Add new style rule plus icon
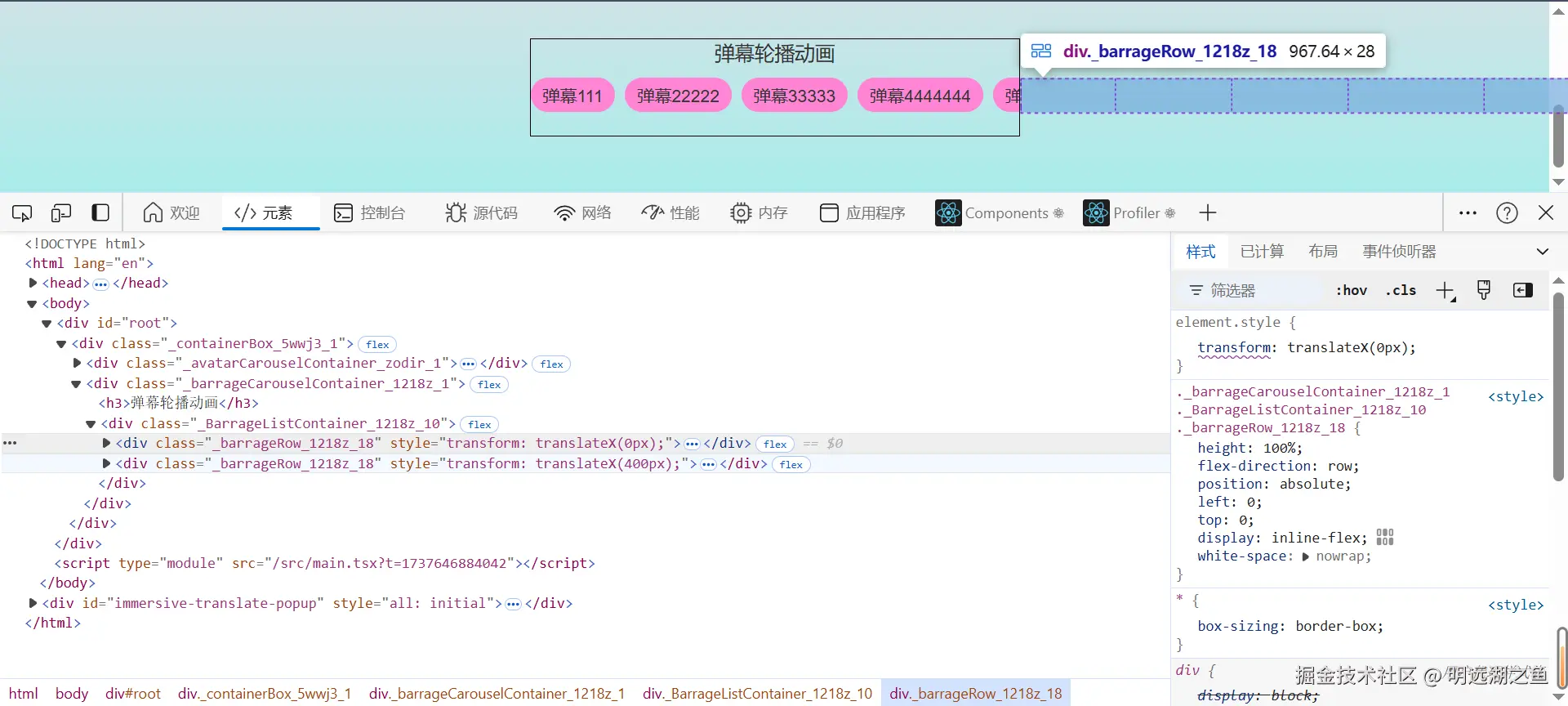The height and width of the screenshot is (706, 1568). click(1445, 291)
